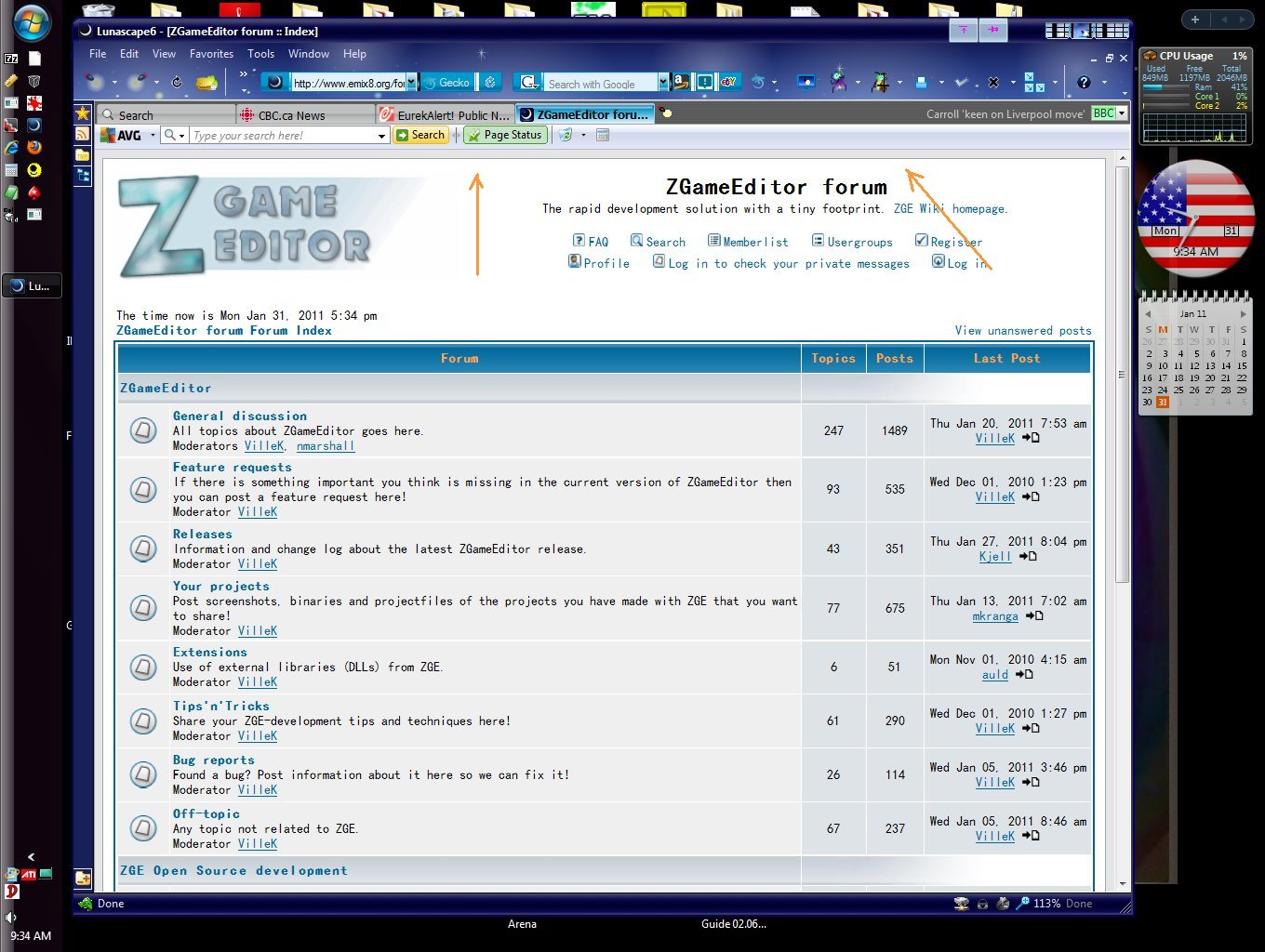Click latest post arrow in Releases row

point(1028,556)
